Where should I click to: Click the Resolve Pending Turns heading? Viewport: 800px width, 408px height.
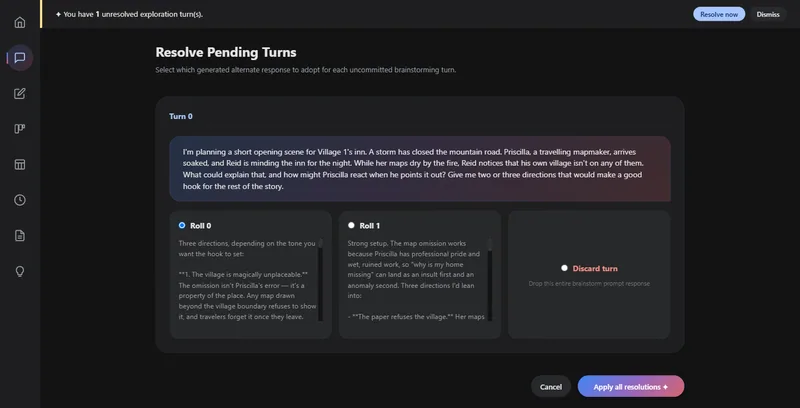226,53
